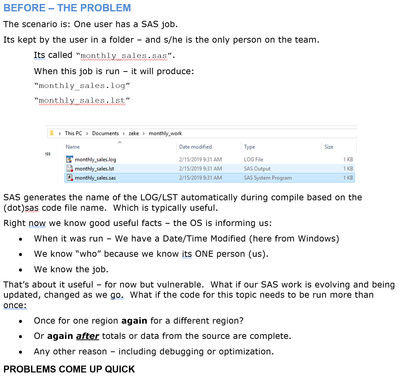Expand the chevron between Documents and zeke

pyautogui.click(x=124, y=133)
